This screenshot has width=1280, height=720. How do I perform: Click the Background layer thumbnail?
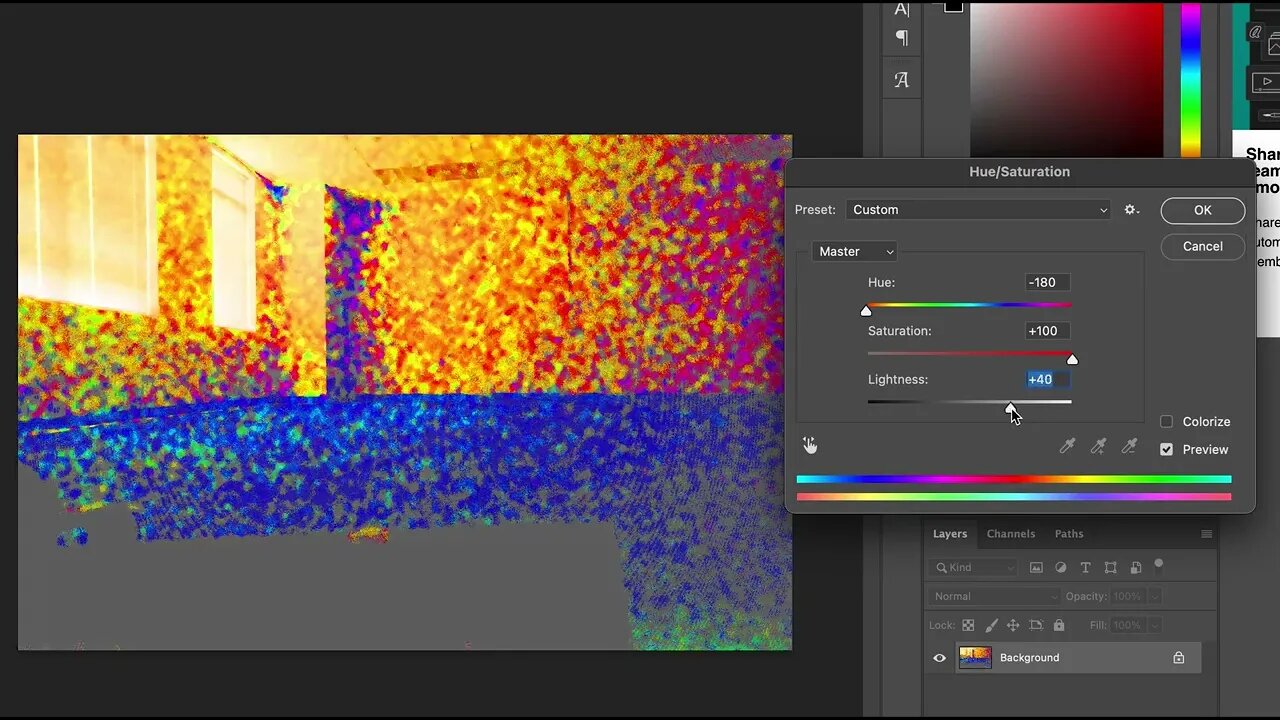coord(975,658)
